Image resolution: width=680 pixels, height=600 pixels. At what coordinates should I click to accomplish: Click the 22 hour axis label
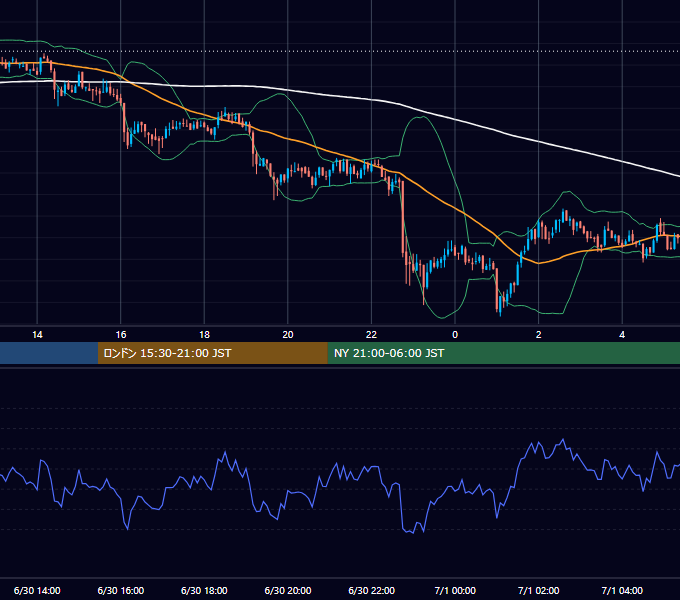pos(371,335)
